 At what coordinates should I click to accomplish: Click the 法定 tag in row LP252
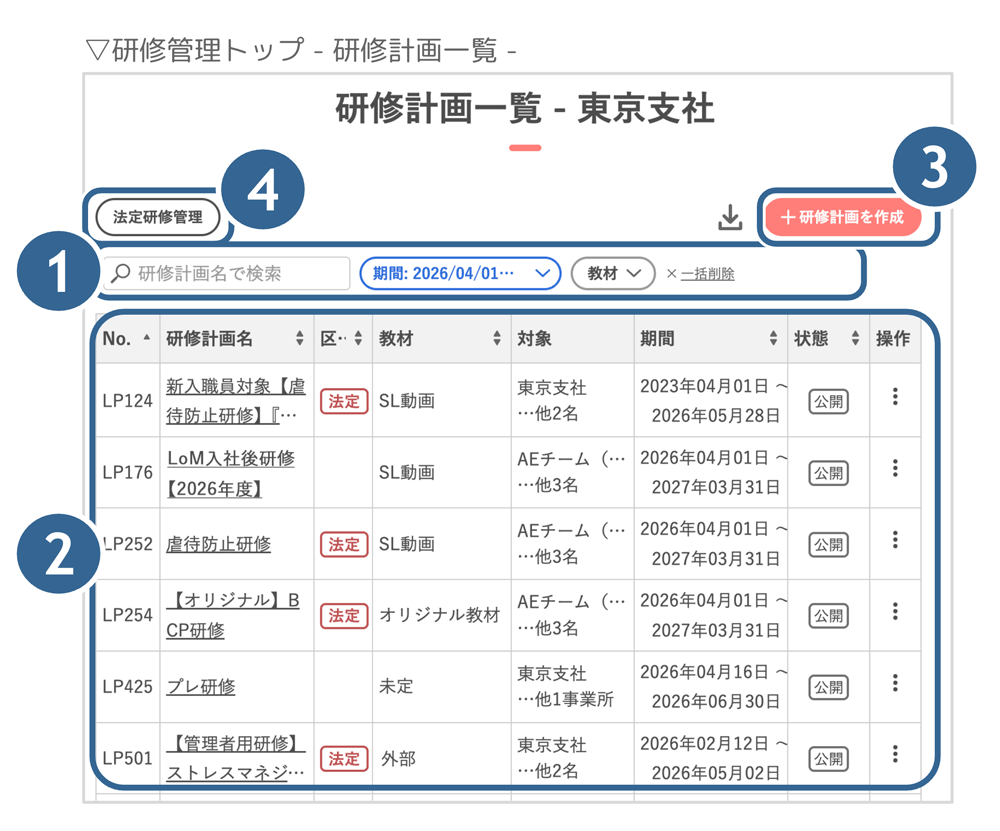(344, 545)
